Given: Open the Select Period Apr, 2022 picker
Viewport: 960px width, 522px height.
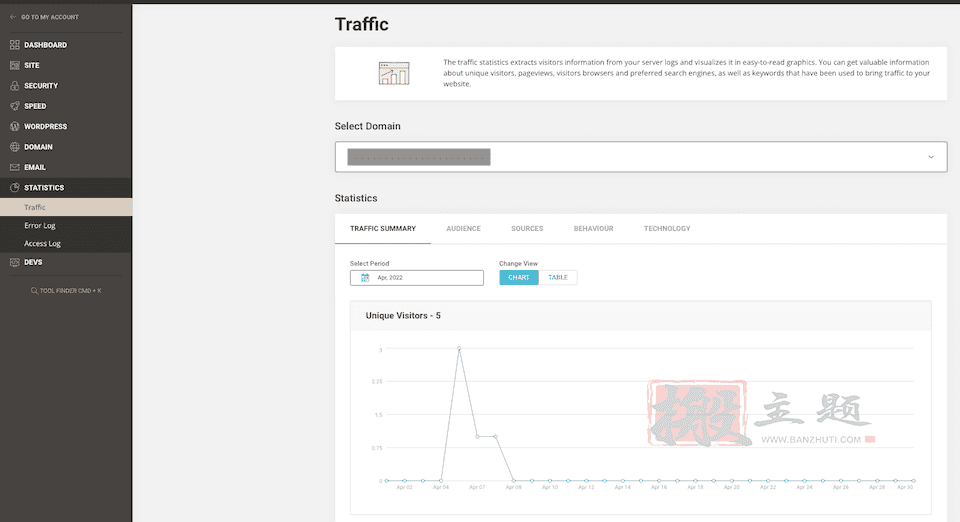Looking at the screenshot, I should (416, 277).
